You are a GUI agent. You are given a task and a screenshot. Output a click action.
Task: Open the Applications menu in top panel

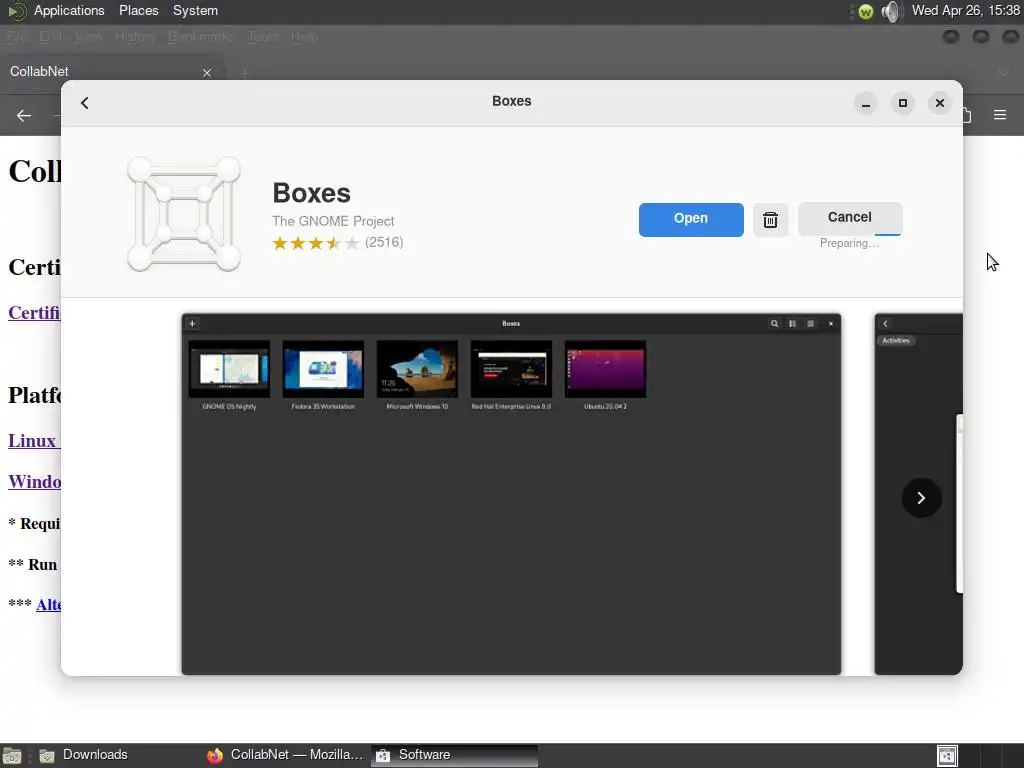(69, 10)
